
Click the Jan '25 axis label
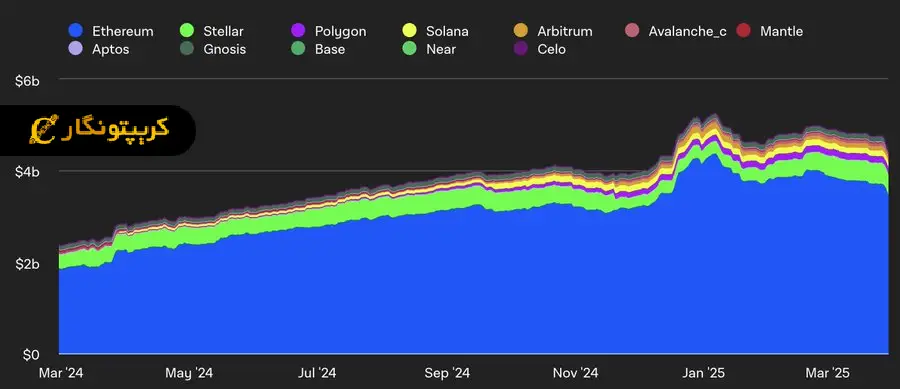[x=704, y=373]
